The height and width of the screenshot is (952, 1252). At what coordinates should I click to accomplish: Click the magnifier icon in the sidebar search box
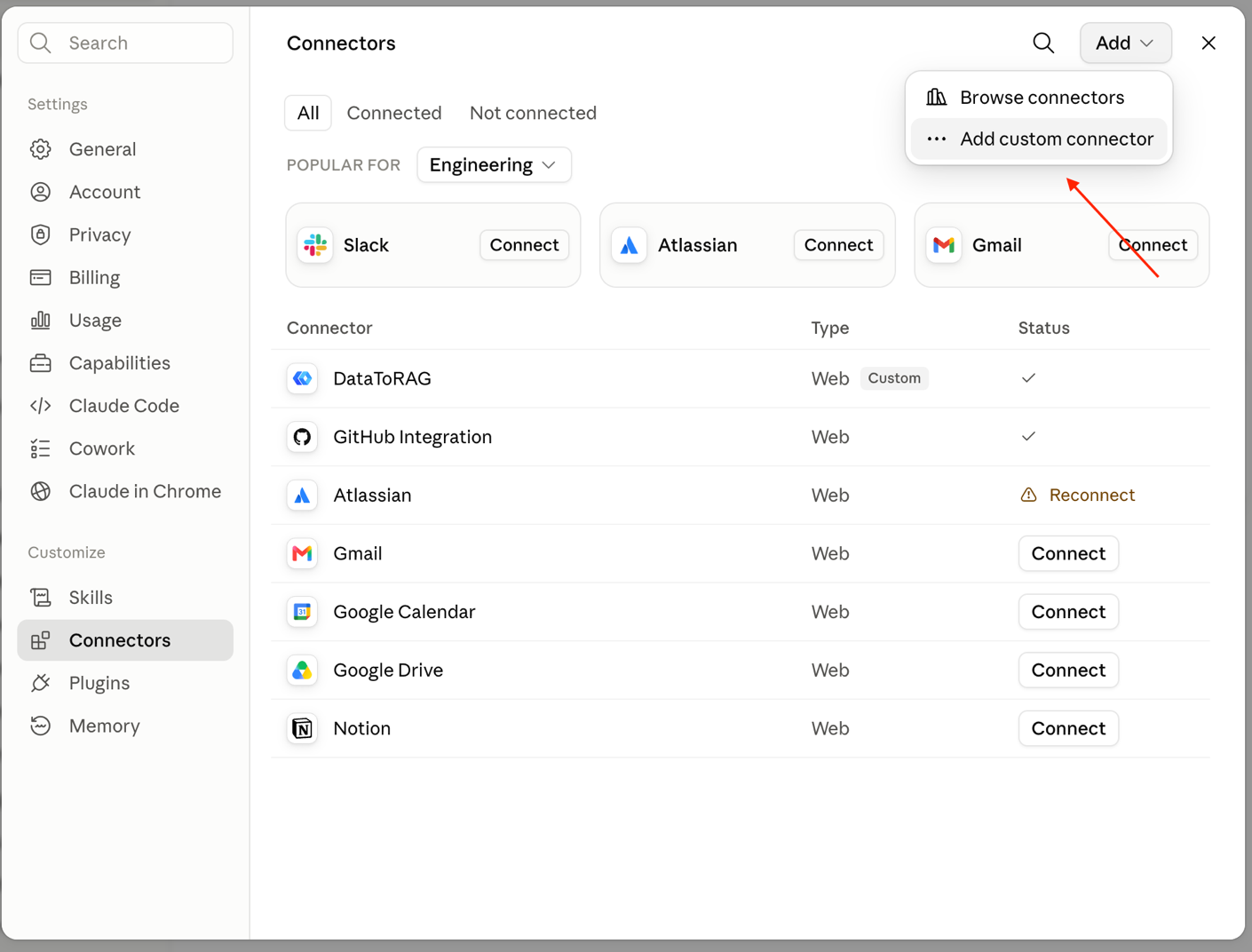click(40, 43)
